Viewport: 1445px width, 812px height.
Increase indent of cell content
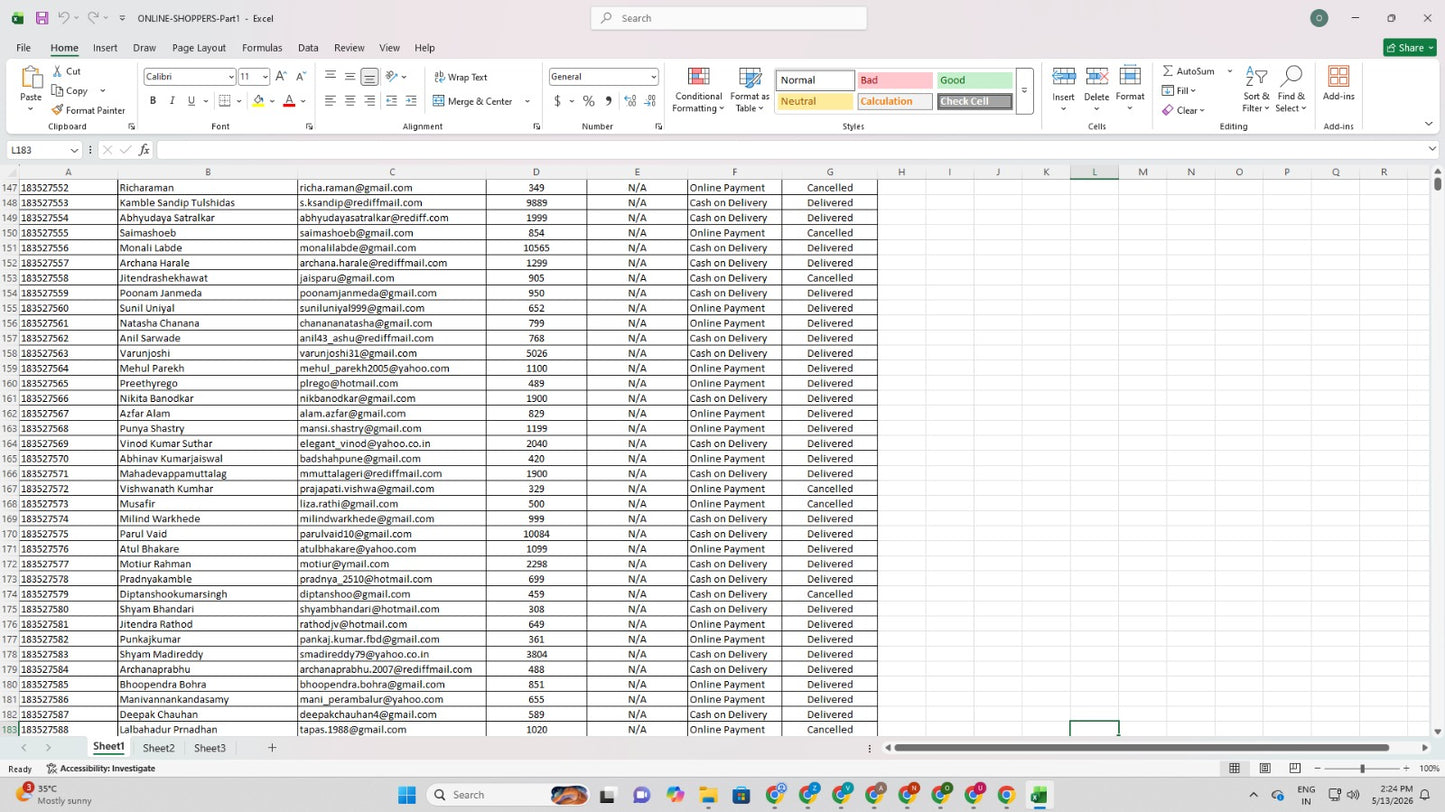[x=411, y=101]
